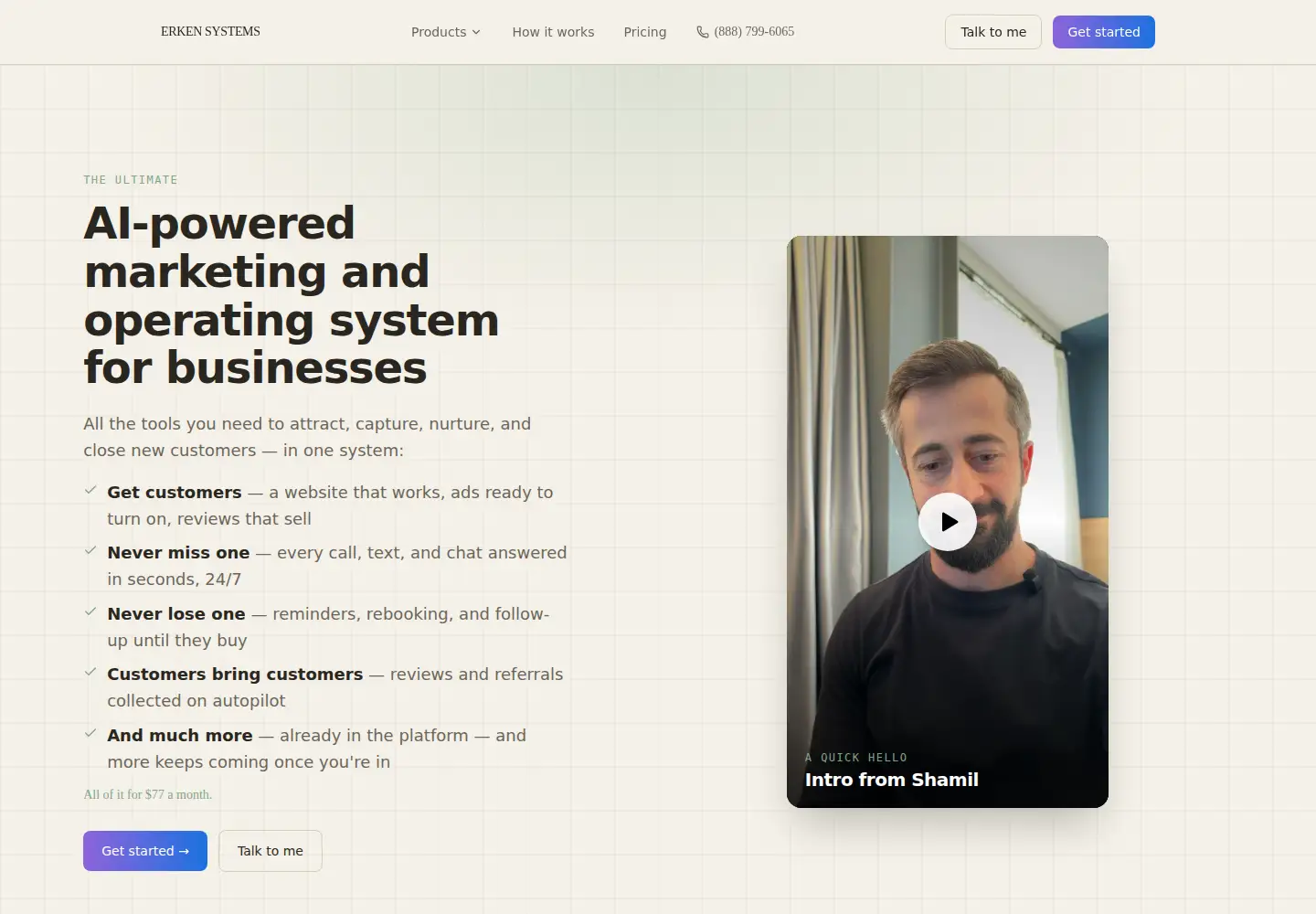Image resolution: width=1316 pixels, height=914 pixels.
Task: Click Talk to me in header
Action: click(x=993, y=32)
